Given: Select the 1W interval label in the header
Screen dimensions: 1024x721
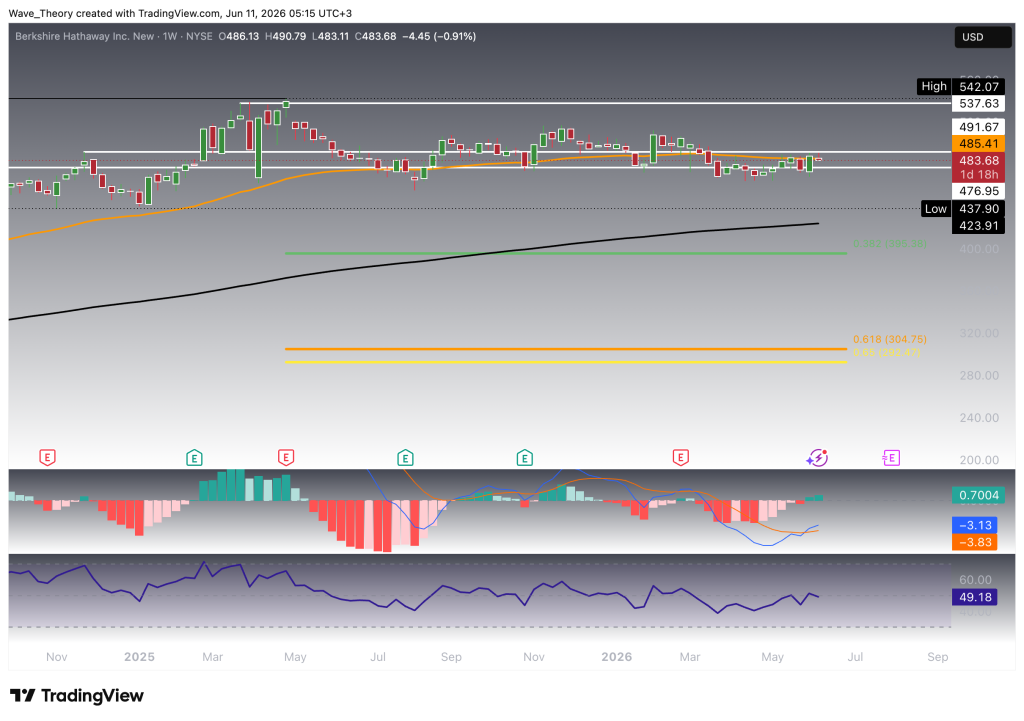Looking at the screenshot, I should [x=170, y=37].
